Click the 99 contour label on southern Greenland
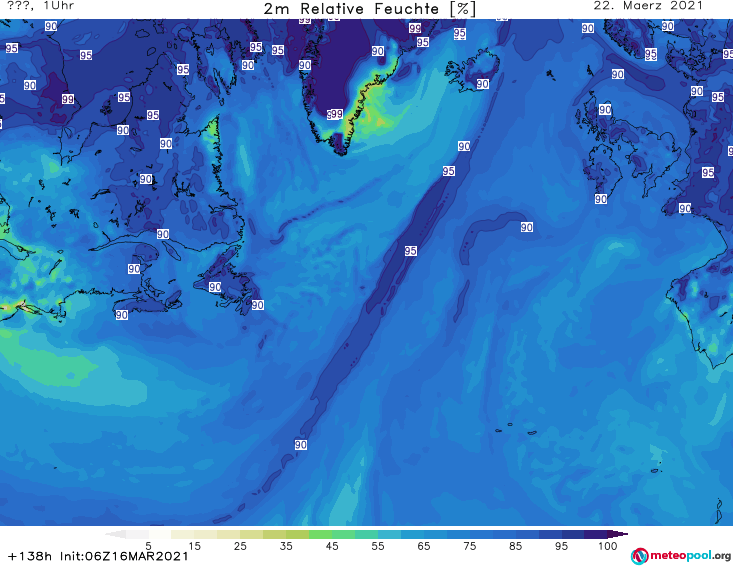733x566 pixels. point(337,114)
